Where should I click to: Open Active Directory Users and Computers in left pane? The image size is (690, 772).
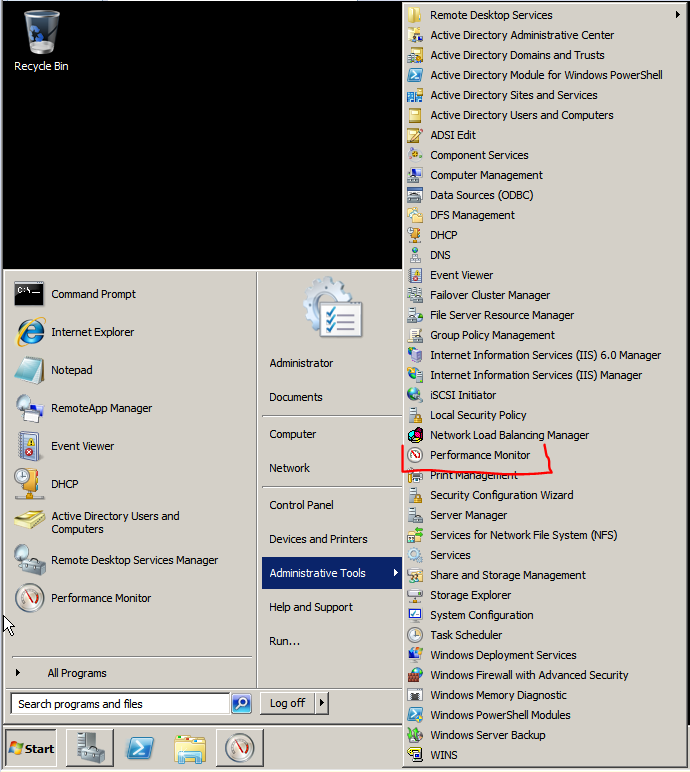115,522
